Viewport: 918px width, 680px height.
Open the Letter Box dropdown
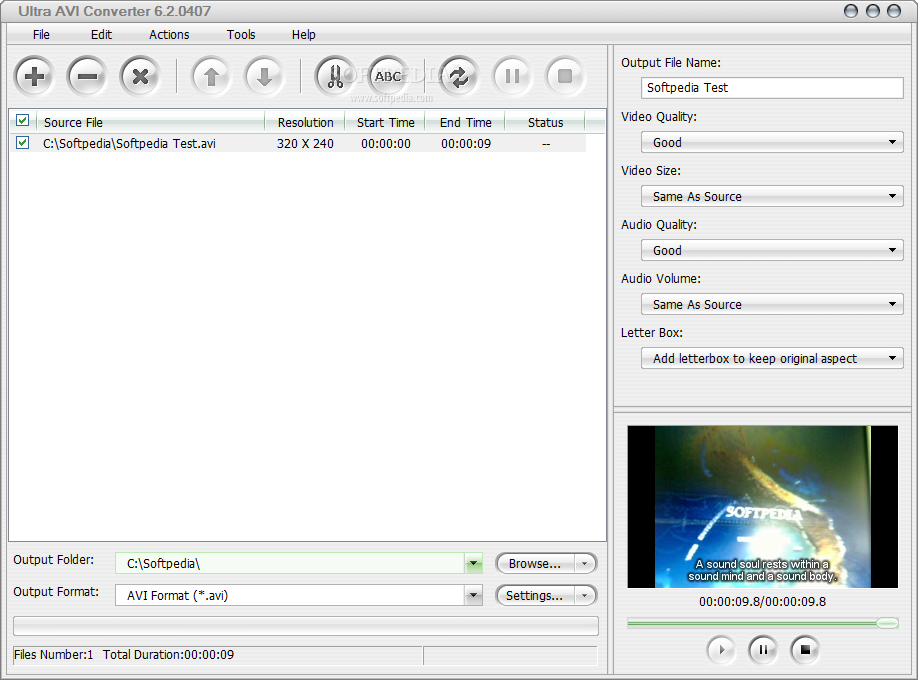coord(772,358)
